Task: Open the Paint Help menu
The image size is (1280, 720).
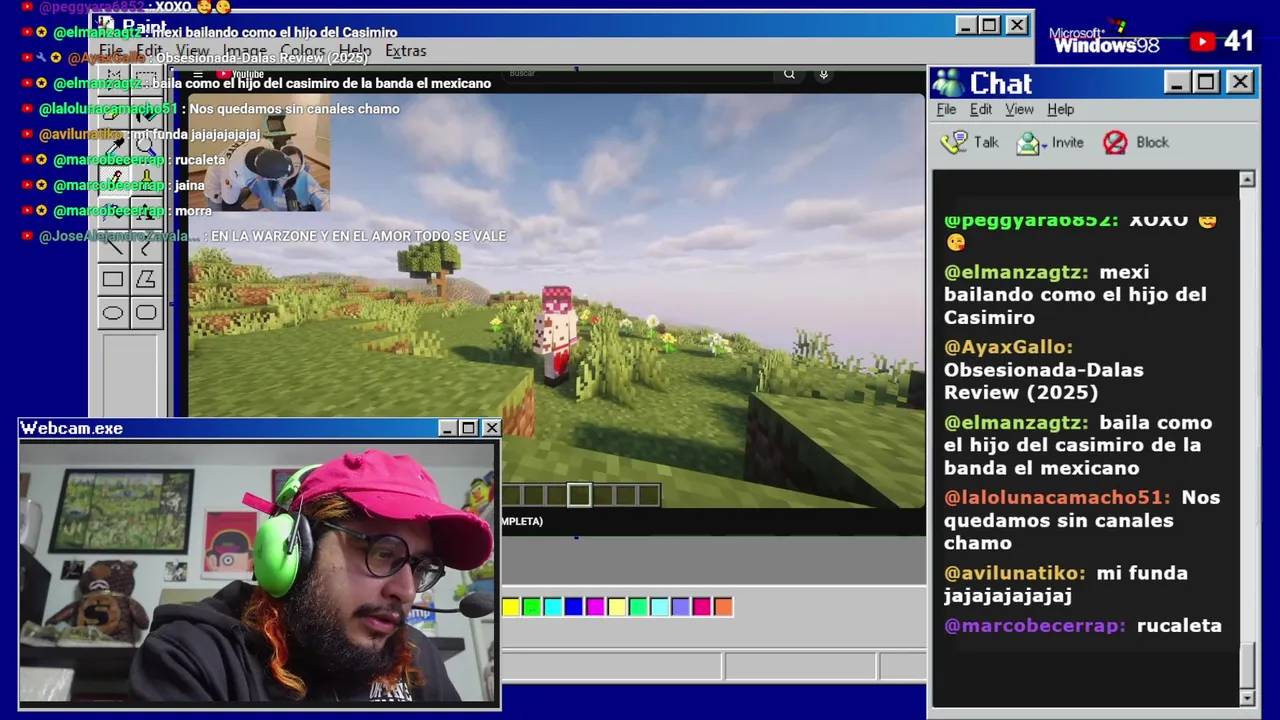Action: click(355, 51)
